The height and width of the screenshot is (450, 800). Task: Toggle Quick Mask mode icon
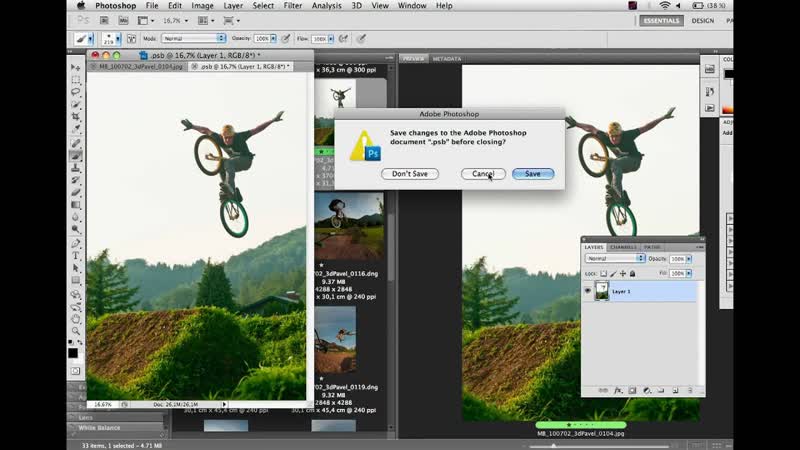pyautogui.click(x=76, y=371)
